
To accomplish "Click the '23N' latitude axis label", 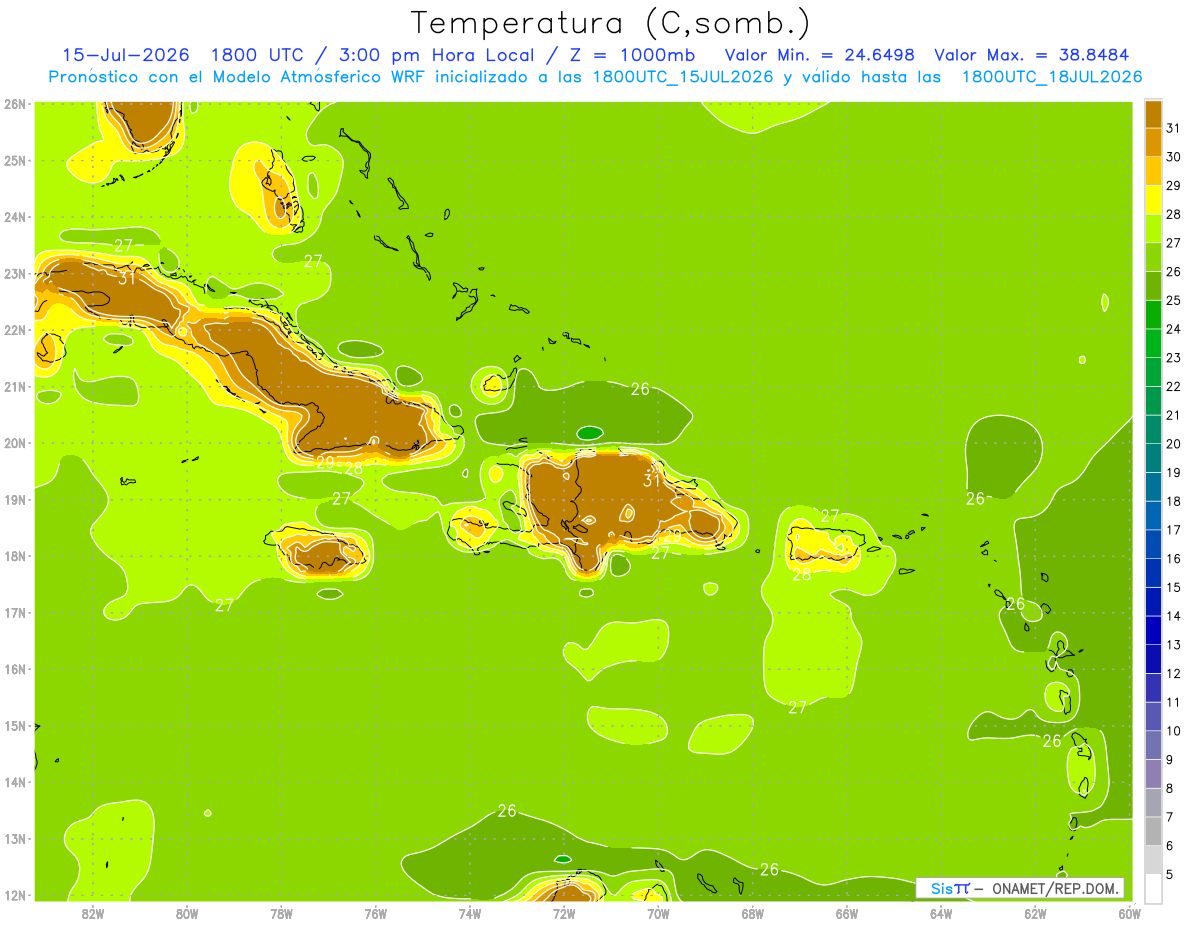I will (15, 273).
